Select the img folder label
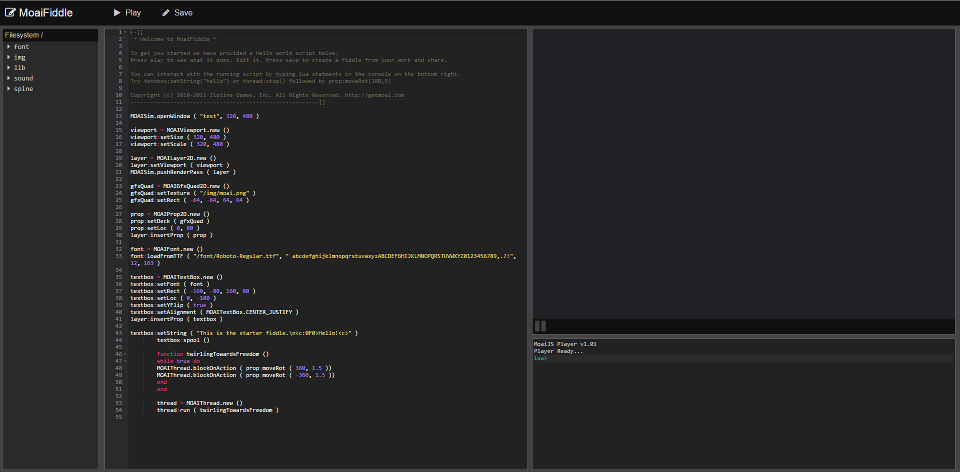 (20, 57)
